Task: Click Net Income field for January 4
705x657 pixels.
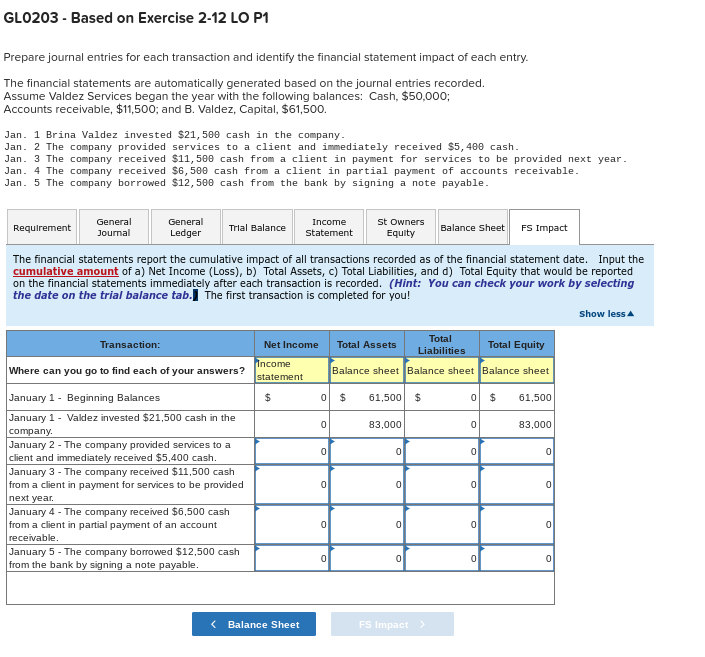Action: point(292,524)
